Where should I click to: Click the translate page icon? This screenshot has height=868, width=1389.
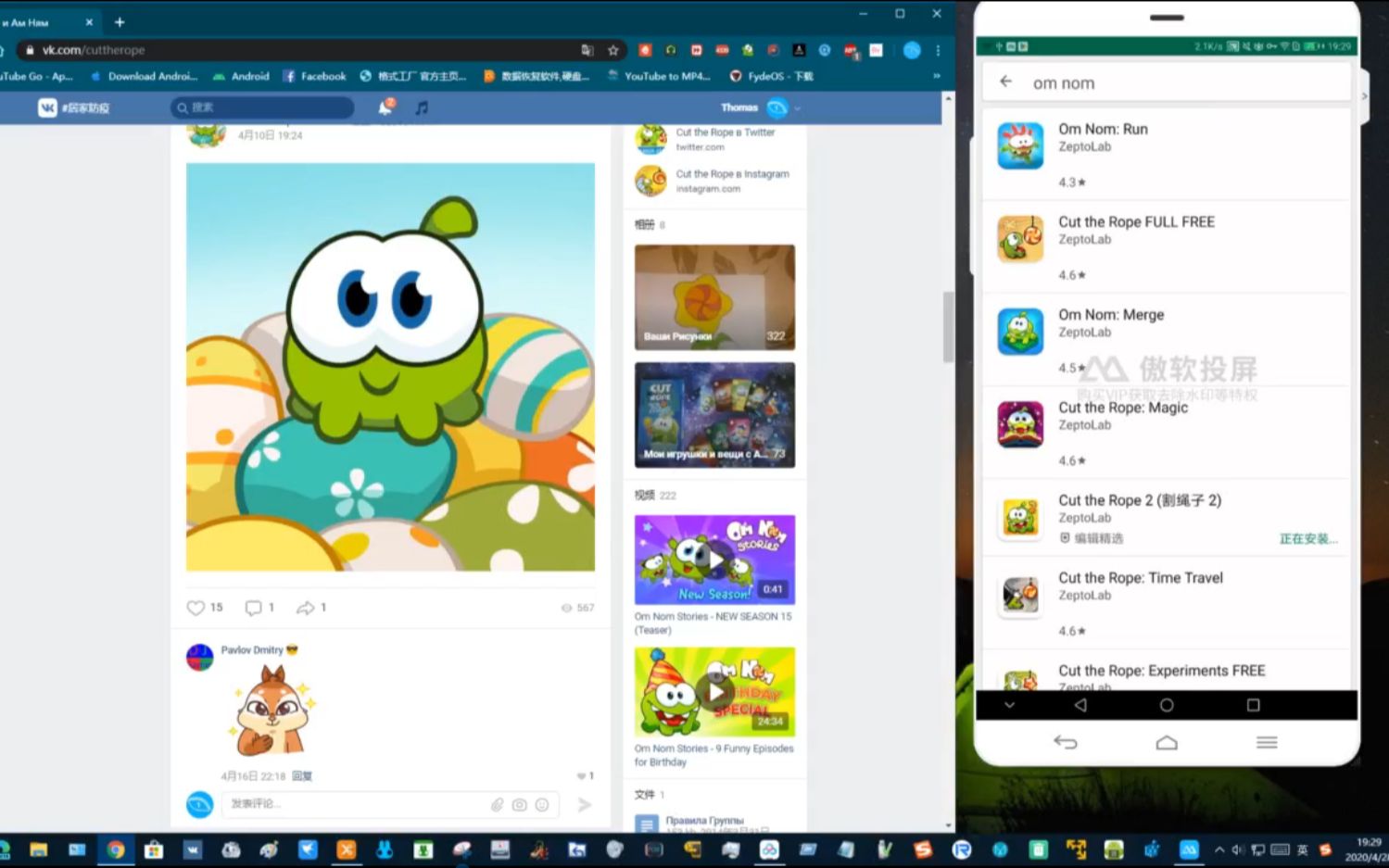coord(587,50)
